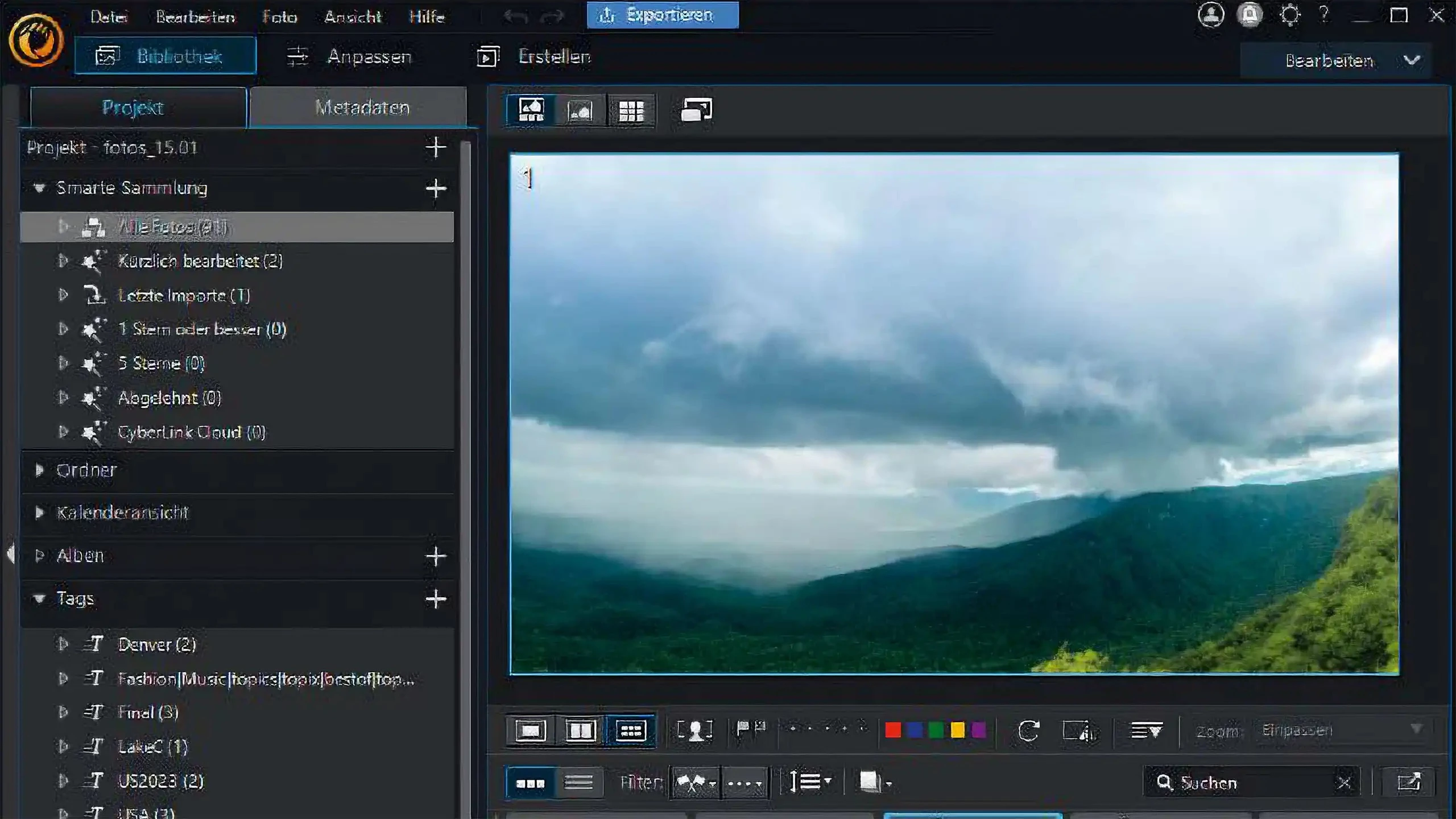The image size is (1456, 819).
Task: Switch to the Metadaten tab
Action: pos(362,107)
